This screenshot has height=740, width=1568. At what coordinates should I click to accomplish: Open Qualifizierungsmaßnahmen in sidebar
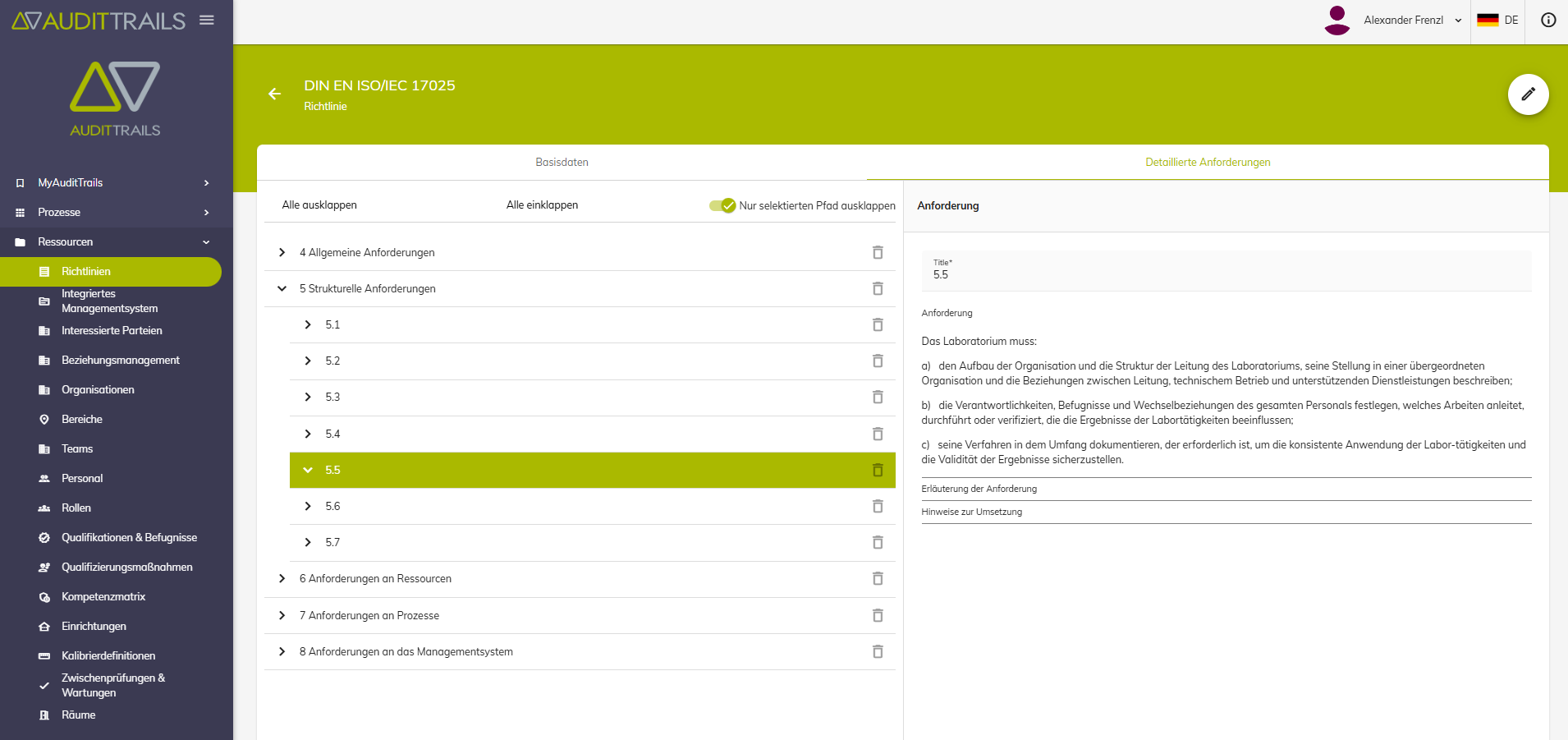[127, 567]
